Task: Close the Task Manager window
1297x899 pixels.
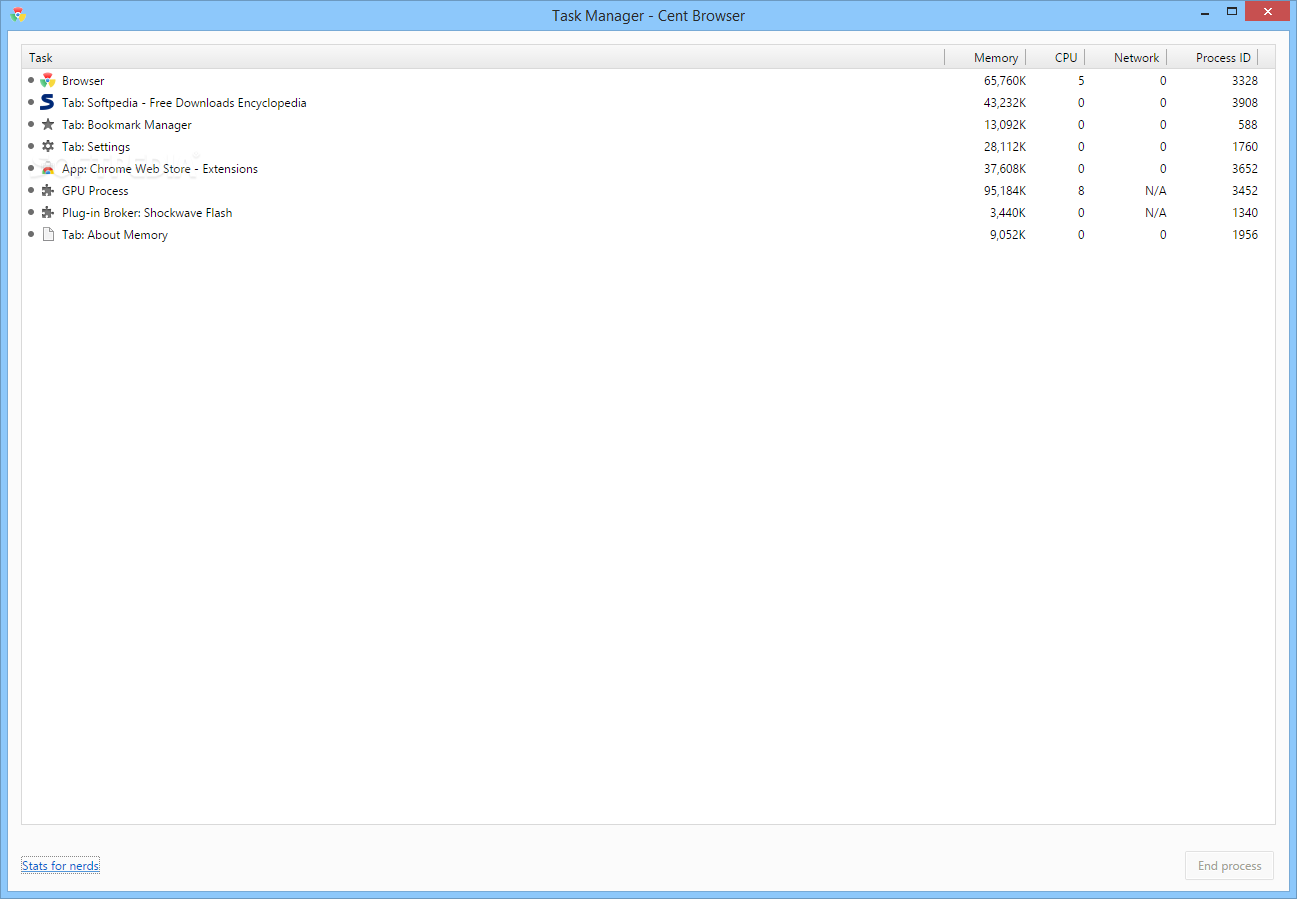Action: tap(1268, 11)
